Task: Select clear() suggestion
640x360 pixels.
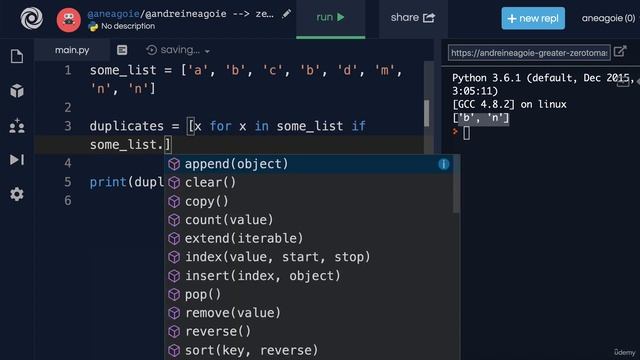Action: tap(309, 182)
